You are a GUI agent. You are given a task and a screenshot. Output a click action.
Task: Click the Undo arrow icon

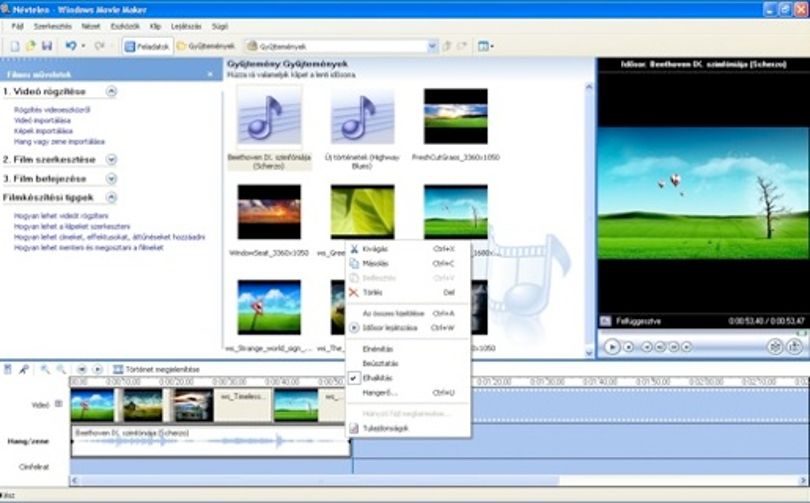[x=71, y=46]
